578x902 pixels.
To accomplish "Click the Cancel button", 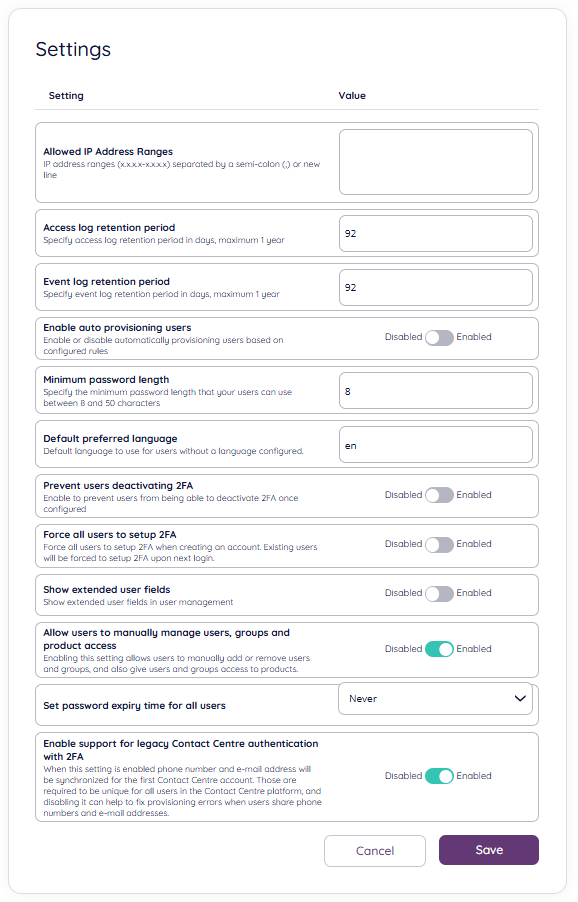I will (x=374, y=850).
